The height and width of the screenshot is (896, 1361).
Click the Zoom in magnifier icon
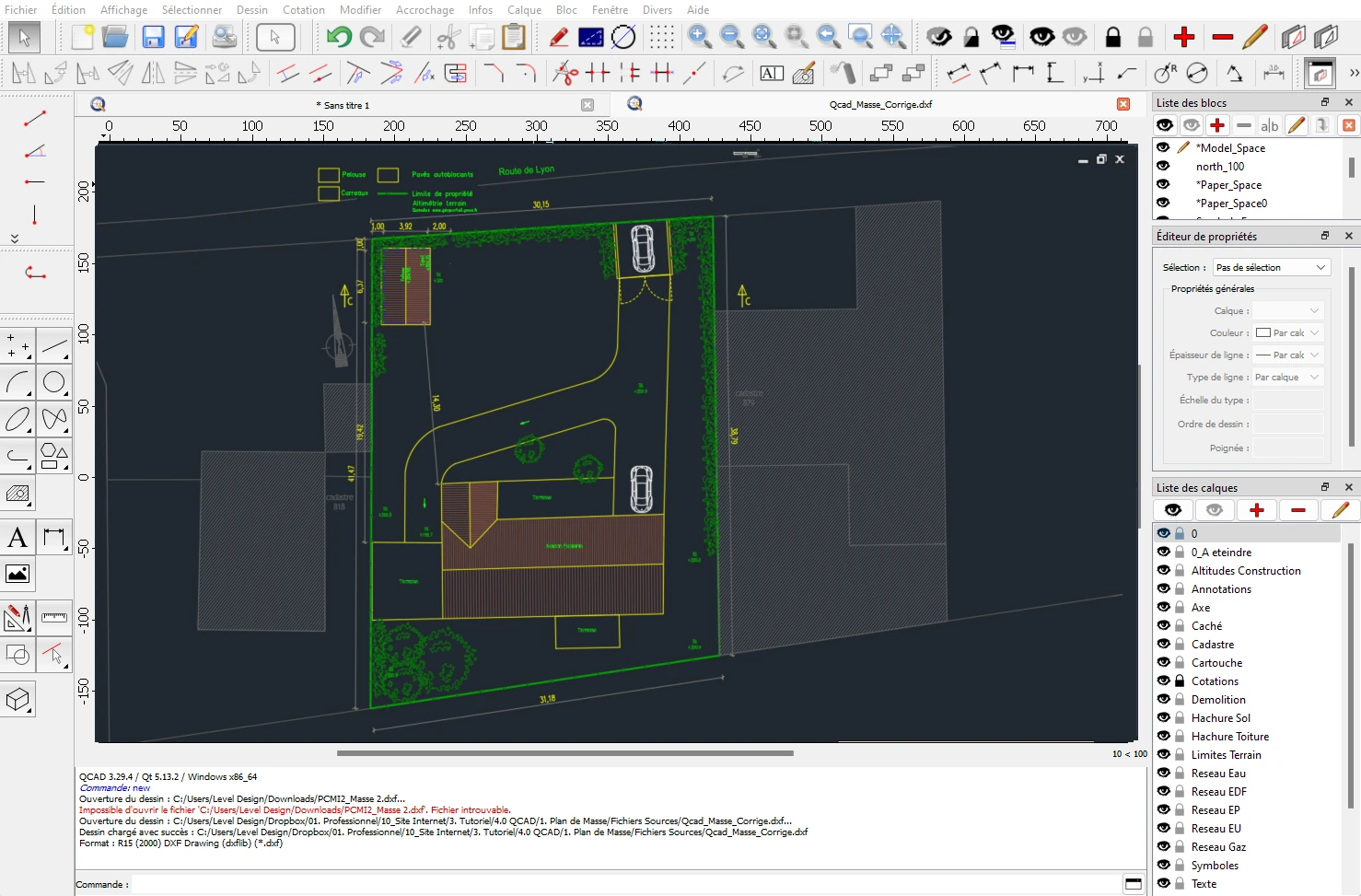[x=700, y=37]
